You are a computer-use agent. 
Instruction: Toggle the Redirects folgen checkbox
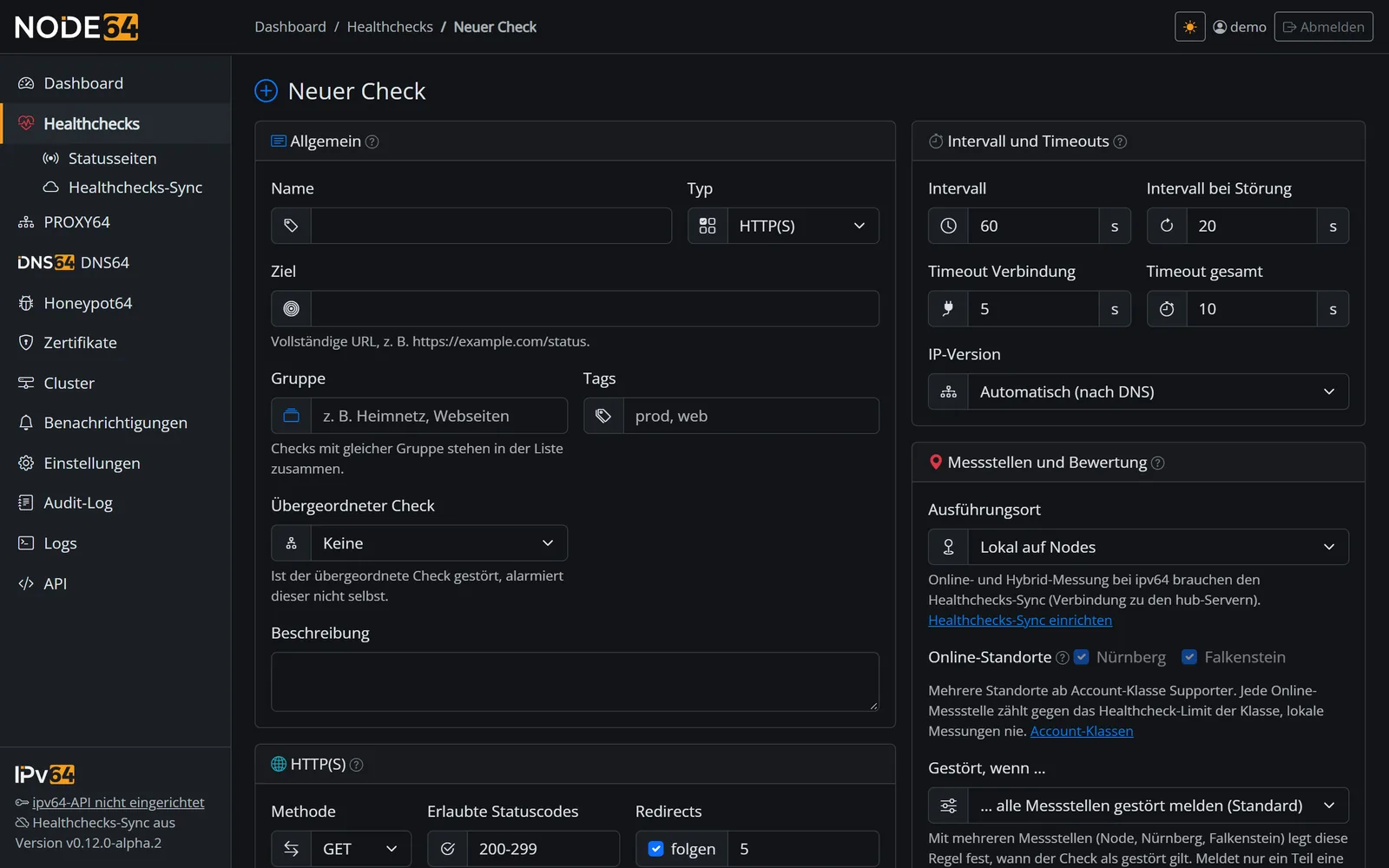pyautogui.click(x=656, y=849)
